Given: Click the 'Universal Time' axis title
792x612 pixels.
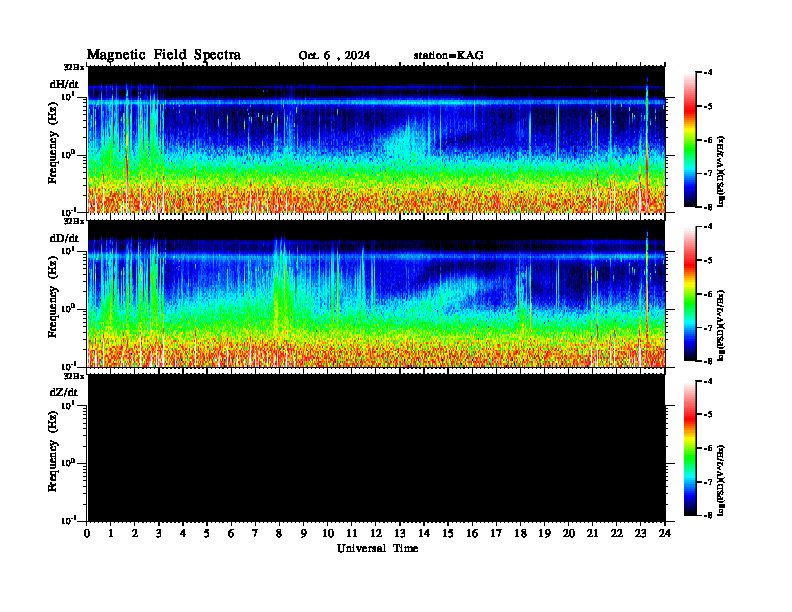Looking at the screenshot, I should (377, 548).
